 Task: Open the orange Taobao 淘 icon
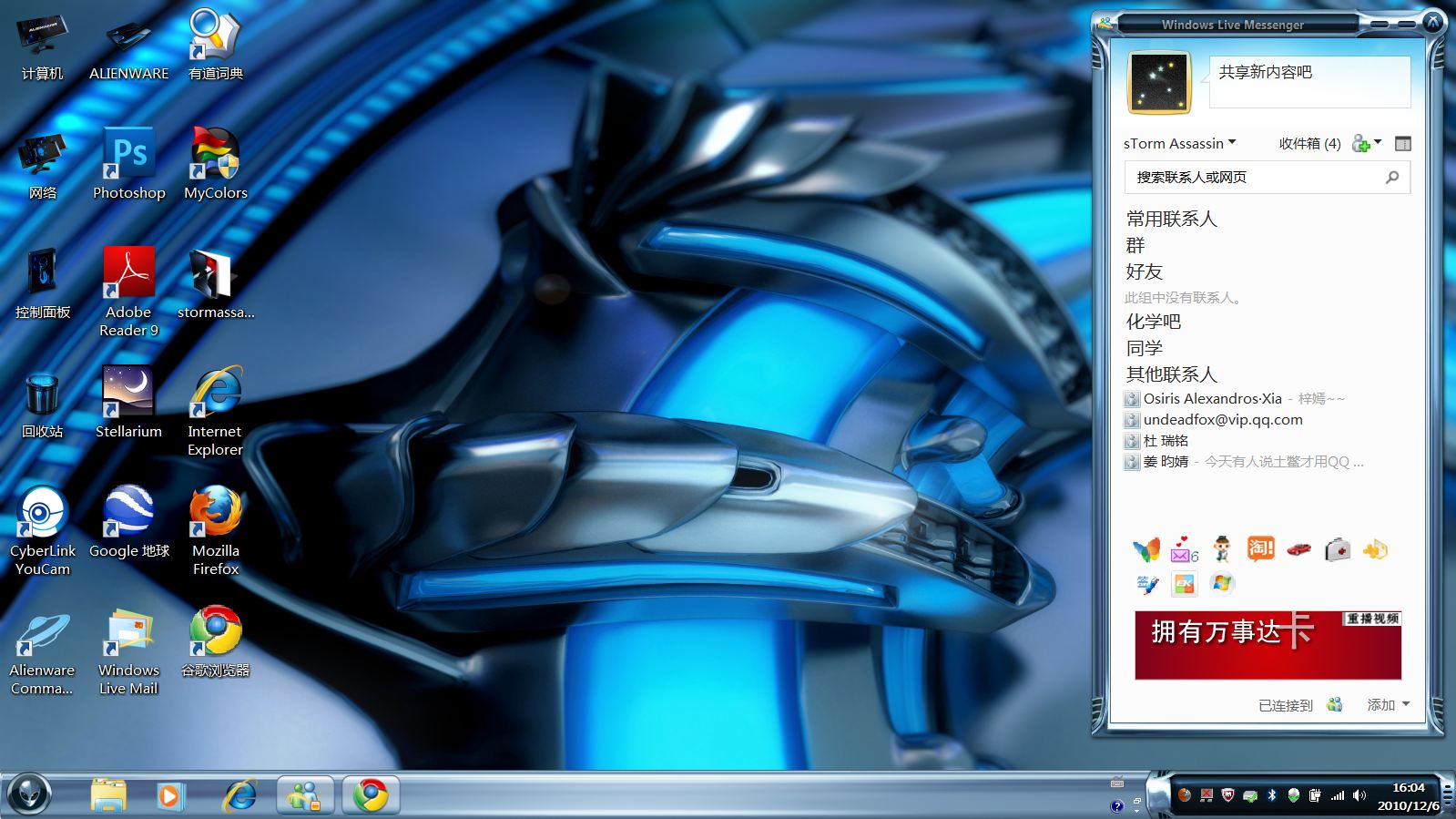1261,548
